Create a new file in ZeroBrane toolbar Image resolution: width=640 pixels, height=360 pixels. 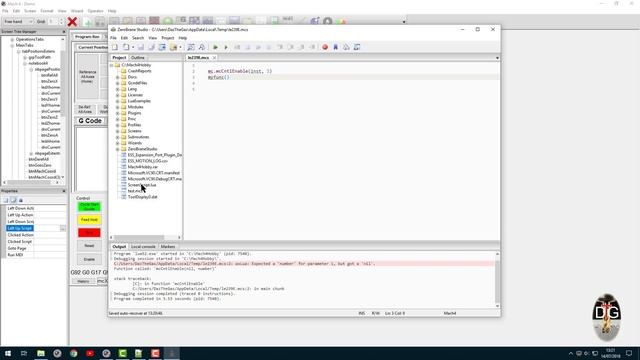point(115,47)
